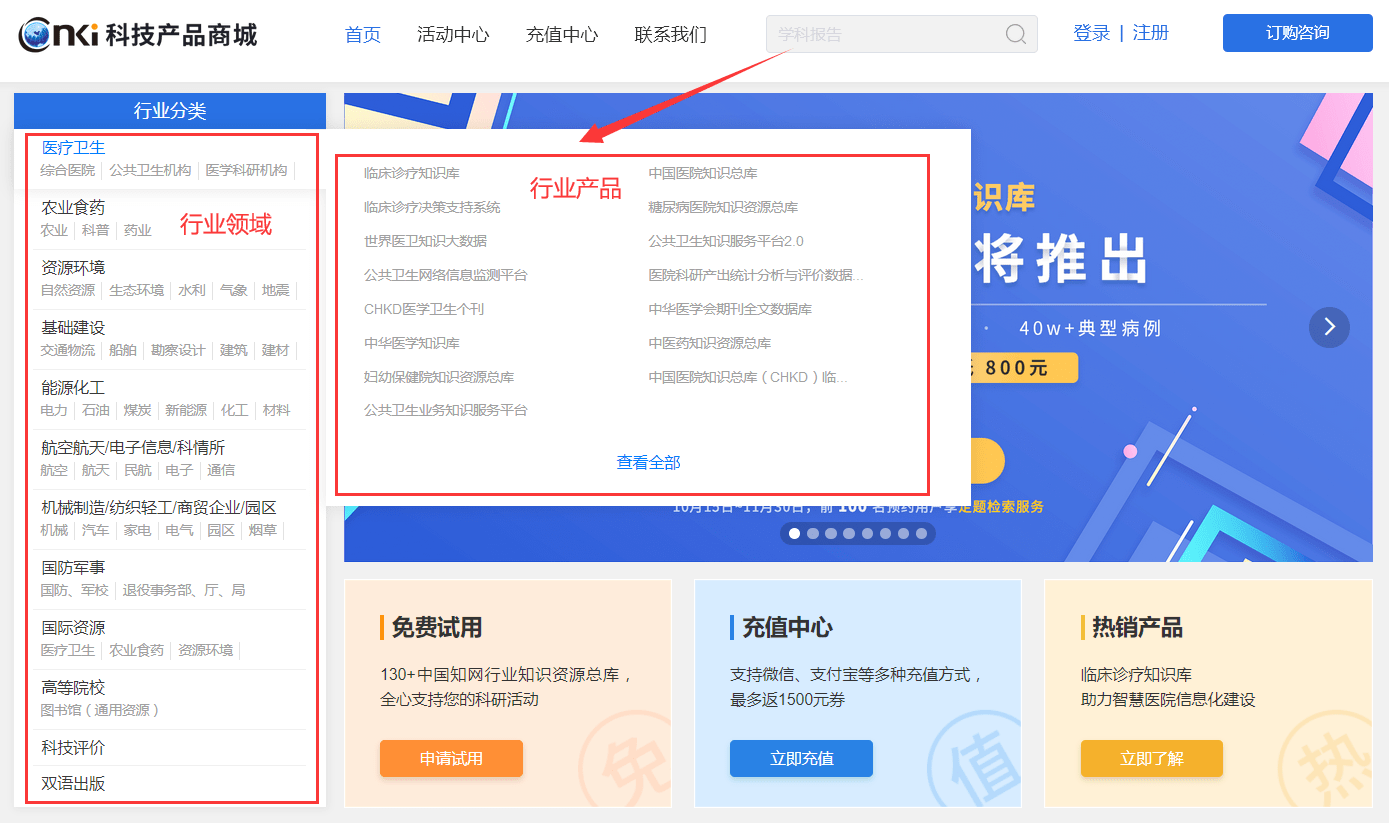Open 中医药知识资源总库 product link

point(710,343)
